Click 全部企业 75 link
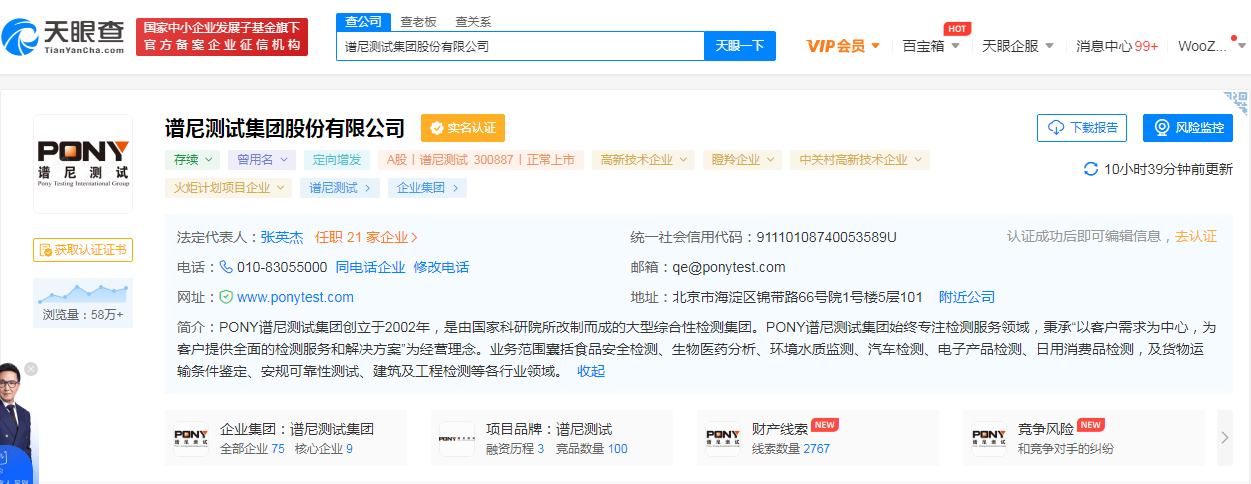The height and width of the screenshot is (484, 1251). click(252, 449)
